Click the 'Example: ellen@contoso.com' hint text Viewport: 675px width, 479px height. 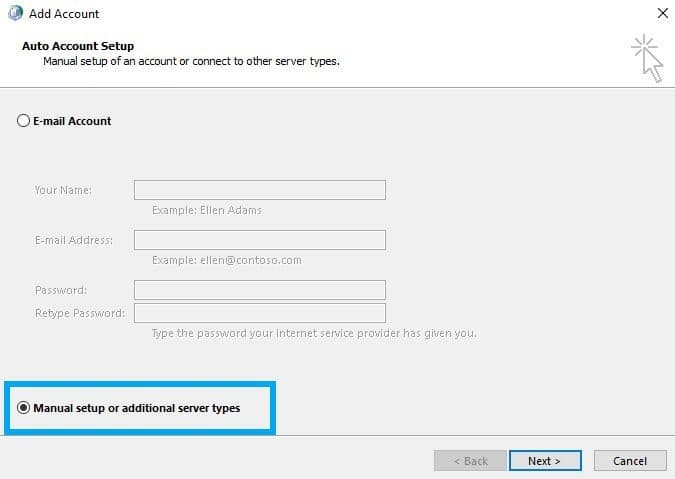point(227,260)
